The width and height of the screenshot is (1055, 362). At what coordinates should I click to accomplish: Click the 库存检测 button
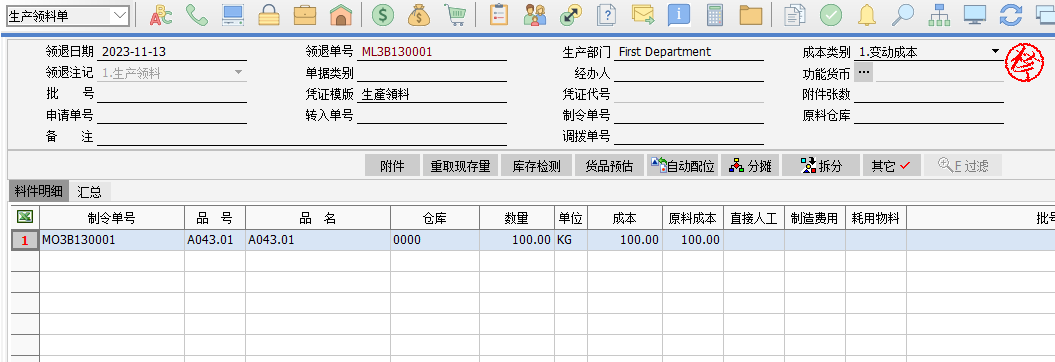click(x=536, y=166)
